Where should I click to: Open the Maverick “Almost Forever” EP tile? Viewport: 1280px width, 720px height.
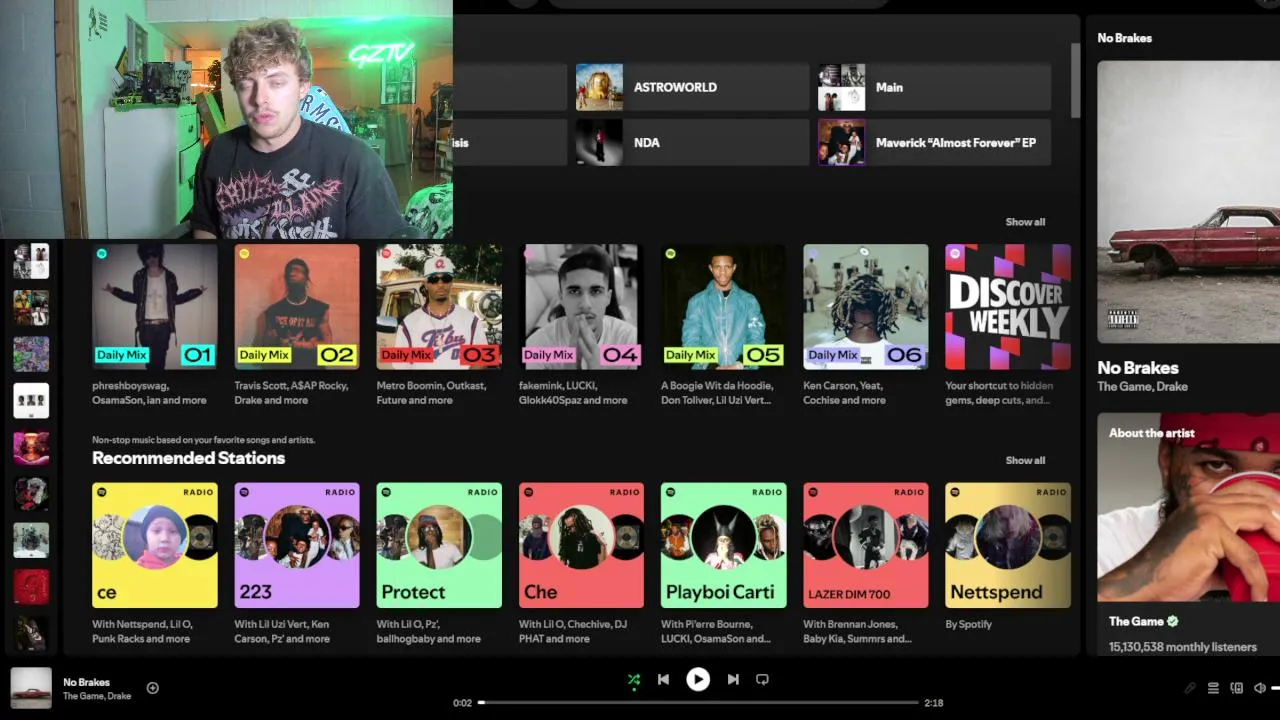coord(934,142)
